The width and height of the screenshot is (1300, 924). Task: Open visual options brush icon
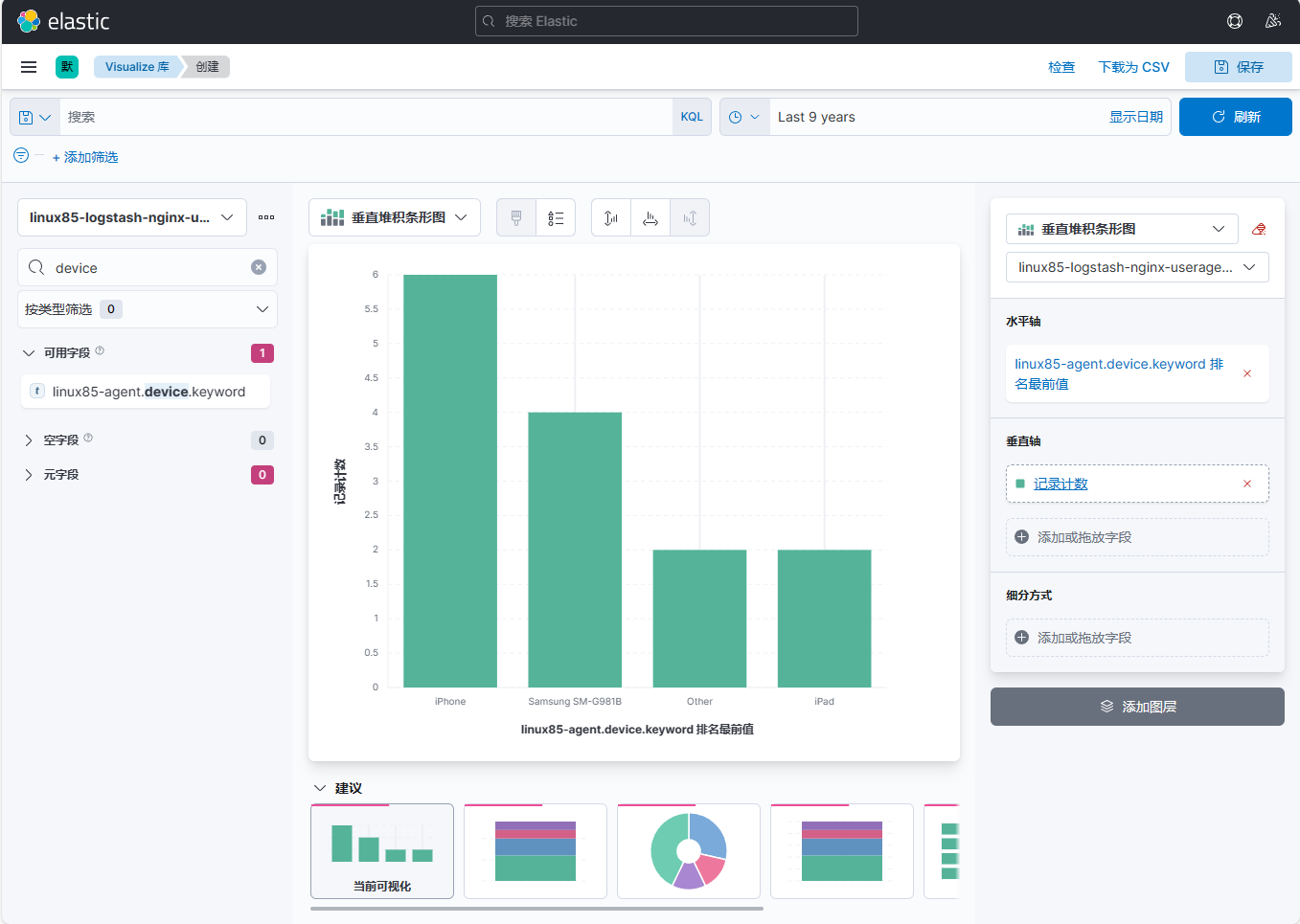point(516,218)
